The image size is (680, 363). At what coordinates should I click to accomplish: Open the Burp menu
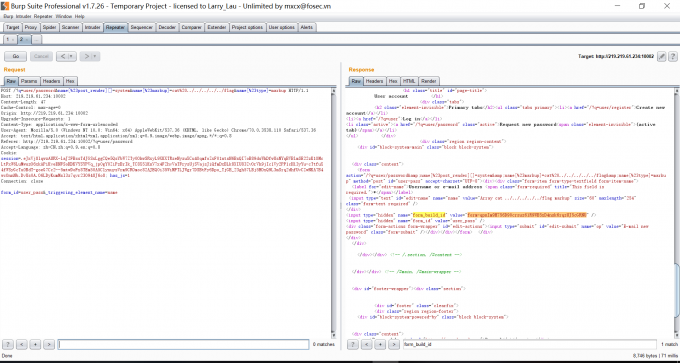coord(8,16)
